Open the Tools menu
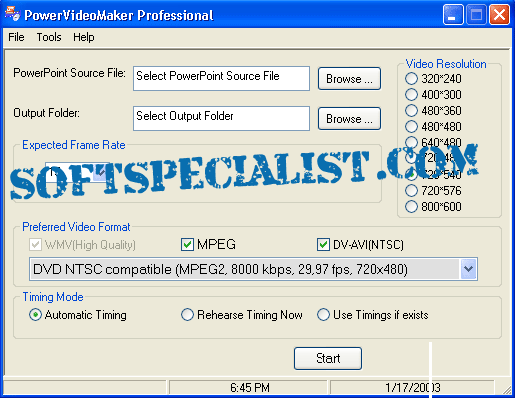This screenshot has width=515, height=398. pos(49,37)
